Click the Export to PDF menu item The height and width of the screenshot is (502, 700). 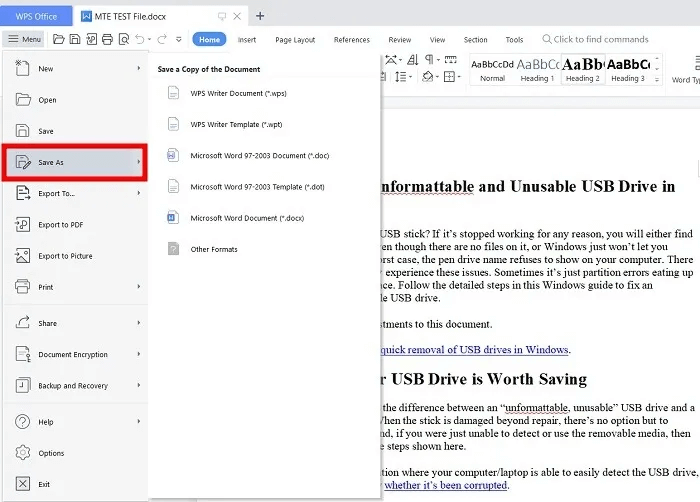click(x=76, y=225)
